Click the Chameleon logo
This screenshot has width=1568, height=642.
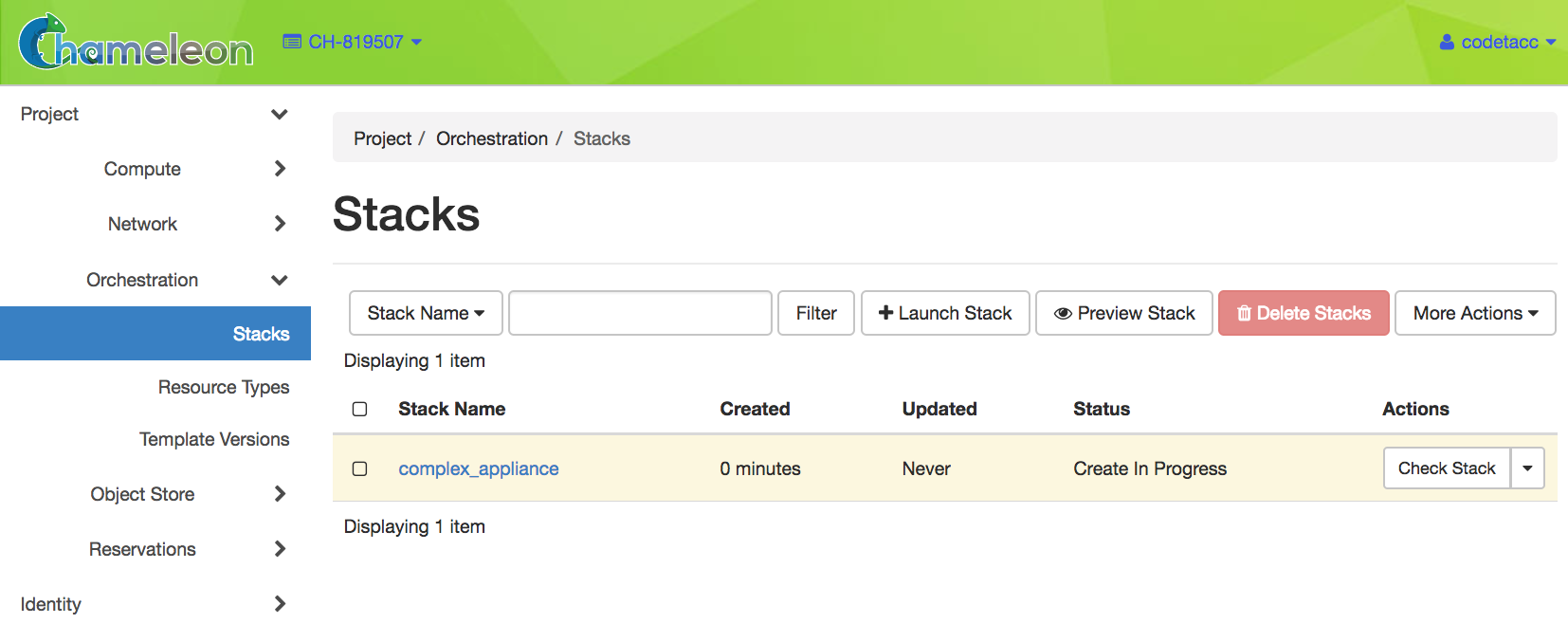136,42
